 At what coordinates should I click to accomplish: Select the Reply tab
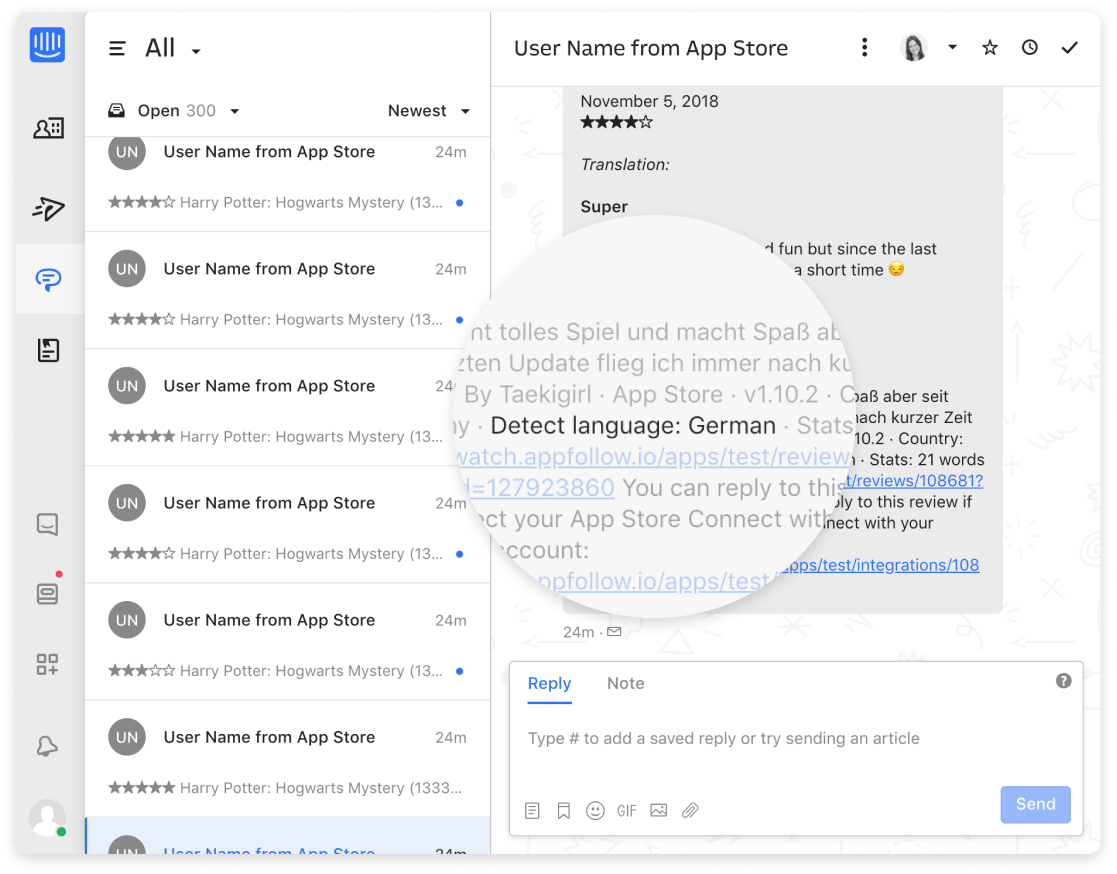tap(549, 684)
